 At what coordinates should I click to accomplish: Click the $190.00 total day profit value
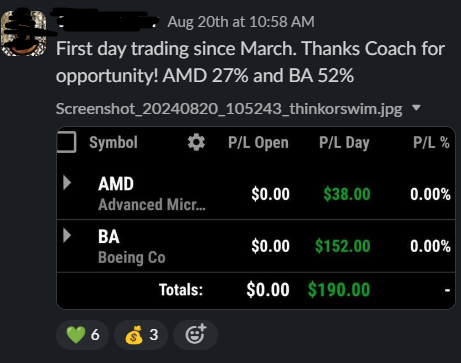(339, 290)
